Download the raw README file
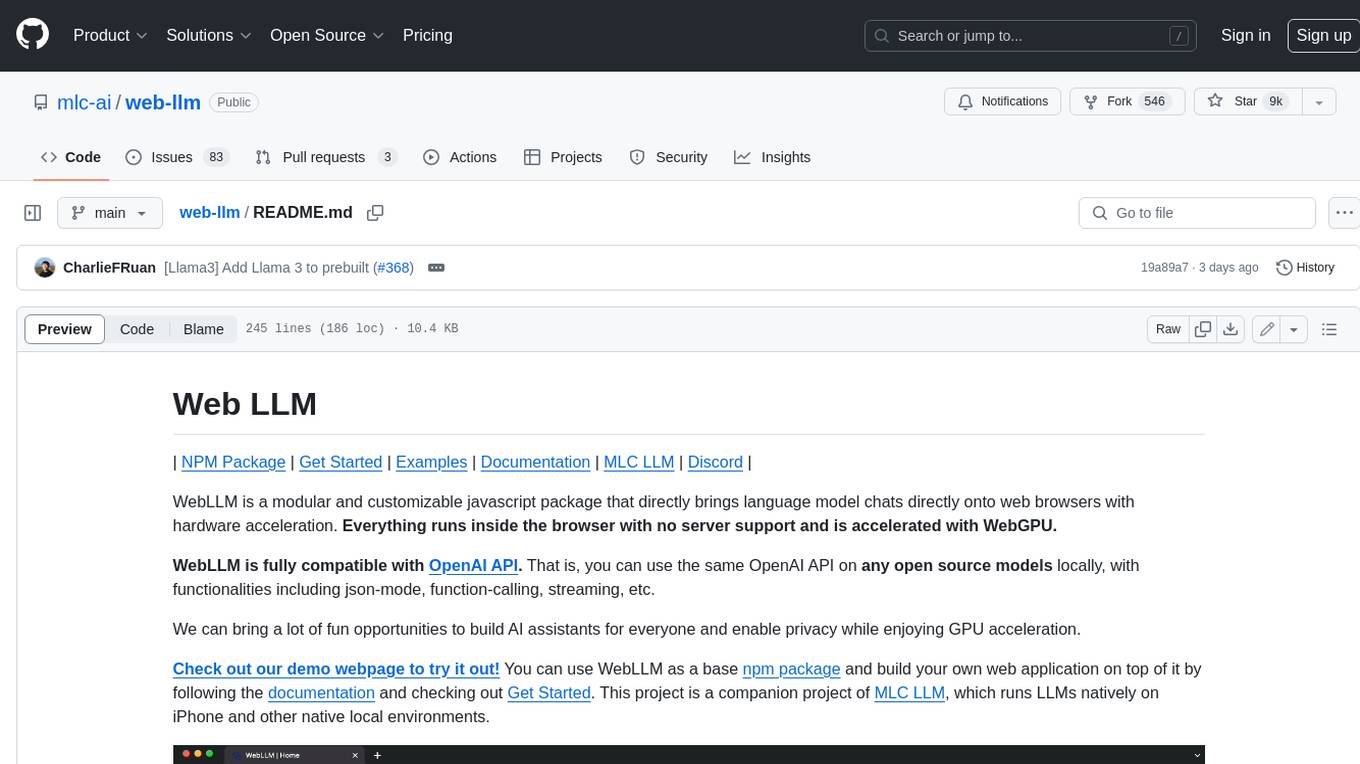 (x=1231, y=329)
